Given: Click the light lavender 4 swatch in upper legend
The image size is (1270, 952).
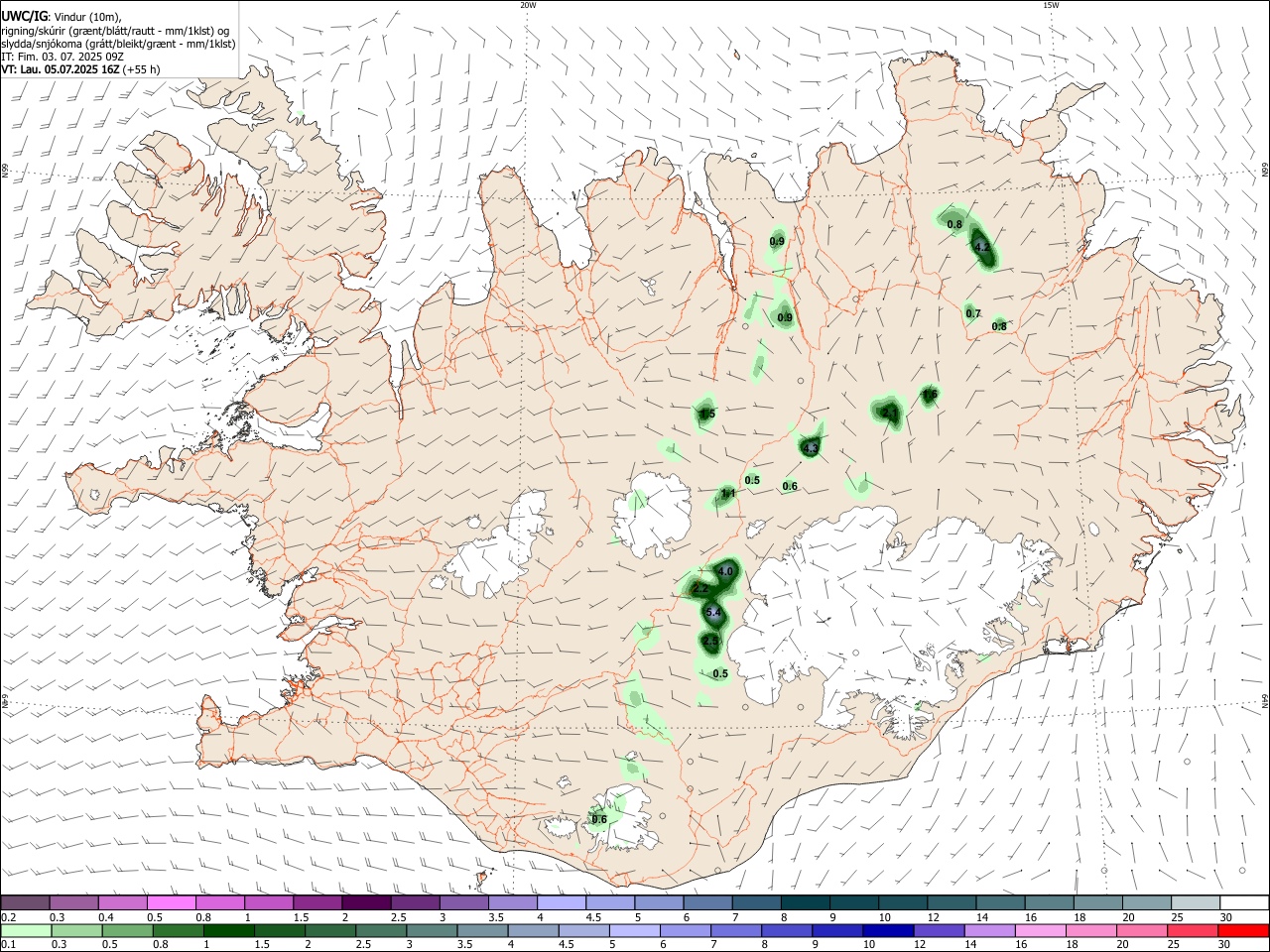Looking at the screenshot, I should pyautogui.click(x=562, y=902).
